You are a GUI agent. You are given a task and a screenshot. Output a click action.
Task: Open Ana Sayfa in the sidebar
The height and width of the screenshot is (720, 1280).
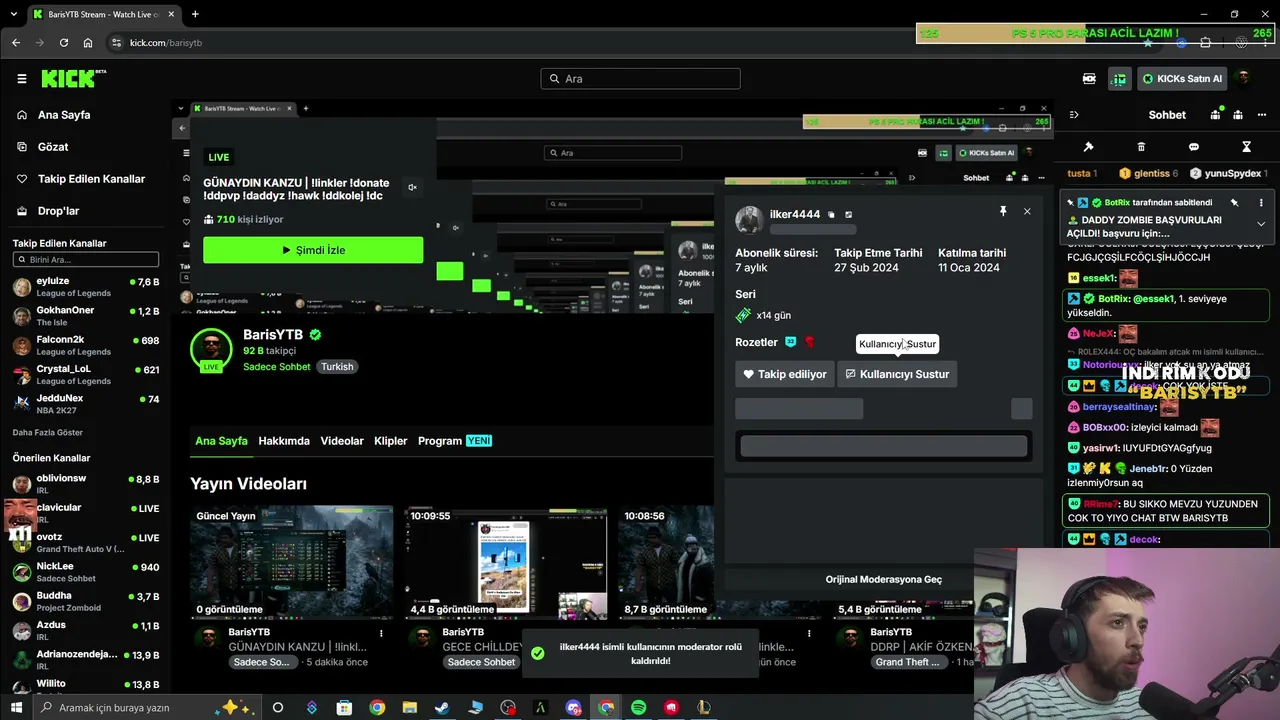tap(64, 115)
